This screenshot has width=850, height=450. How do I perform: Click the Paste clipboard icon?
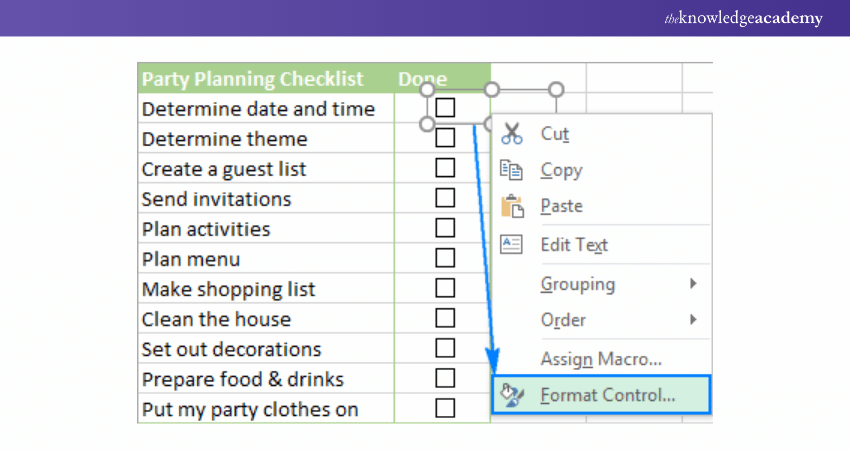pos(512,206)
